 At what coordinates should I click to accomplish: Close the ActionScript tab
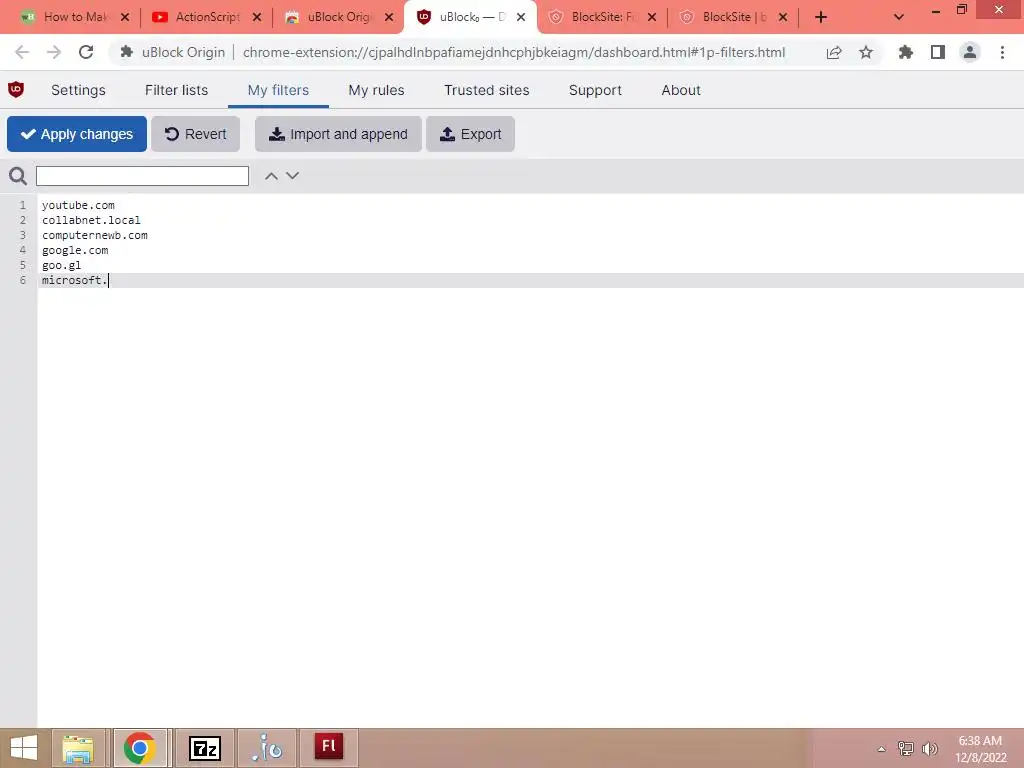[x=257, y=18]
